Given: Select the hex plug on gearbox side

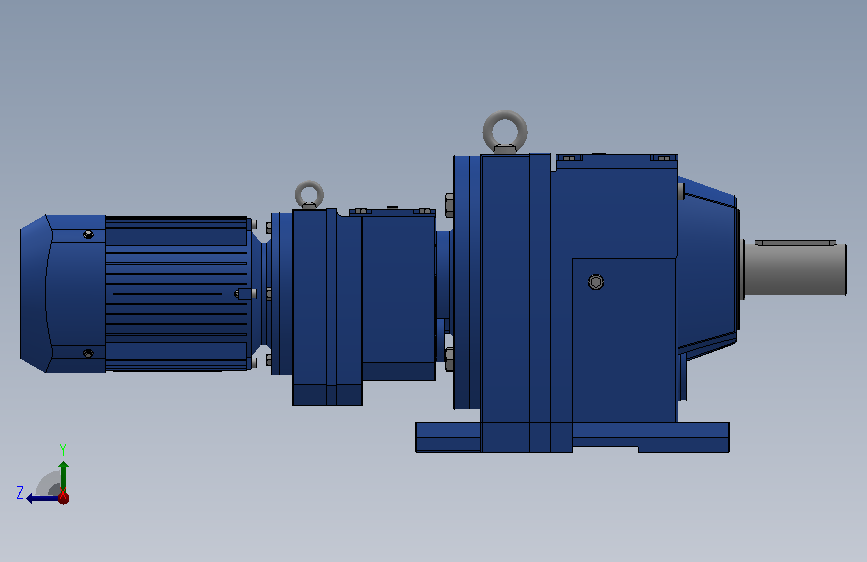Looking at the screenshot, I should point(596,282).
